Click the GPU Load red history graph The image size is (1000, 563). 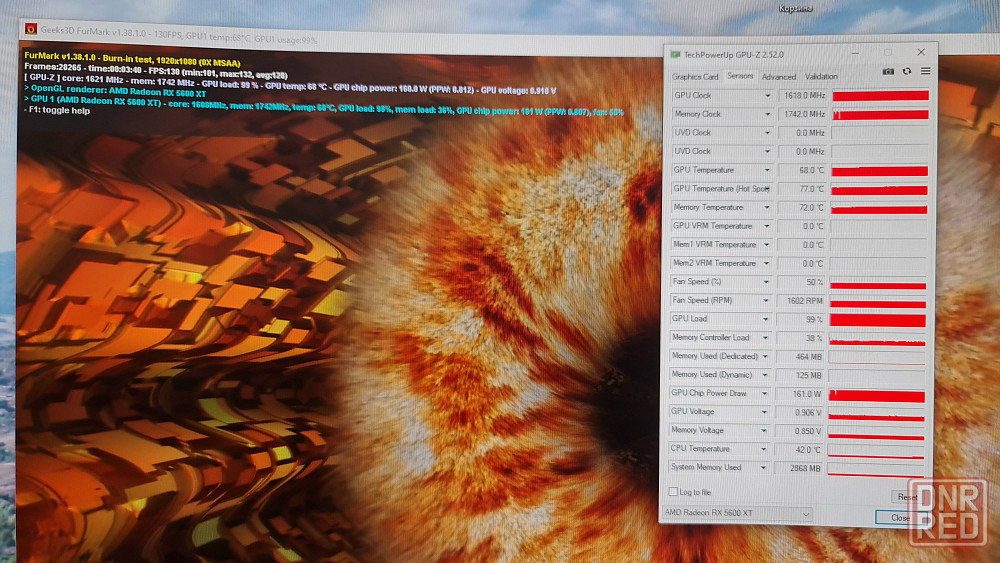(x=878, y=319)
